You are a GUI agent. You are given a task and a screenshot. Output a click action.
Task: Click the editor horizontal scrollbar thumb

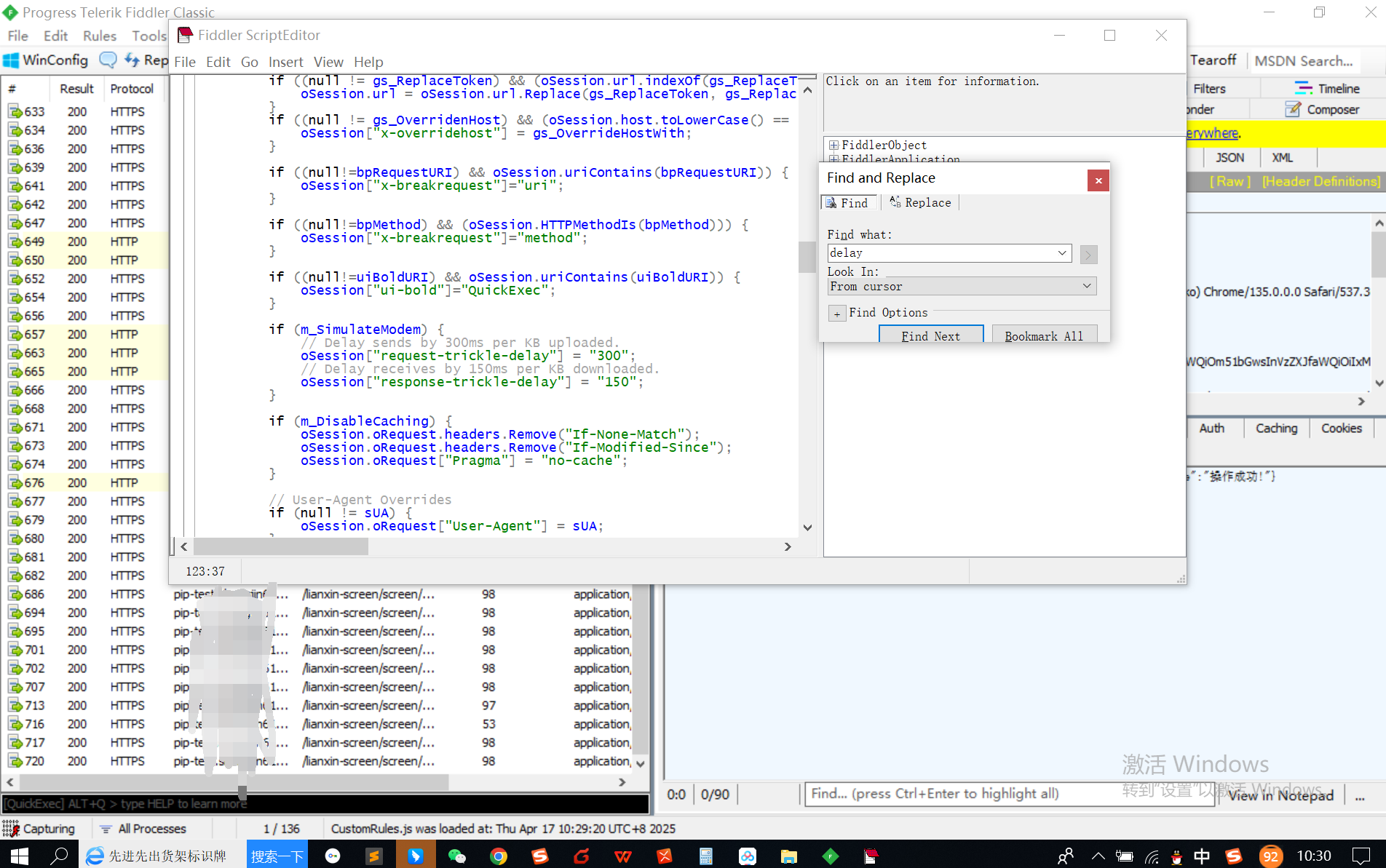(x=281, y=546)
